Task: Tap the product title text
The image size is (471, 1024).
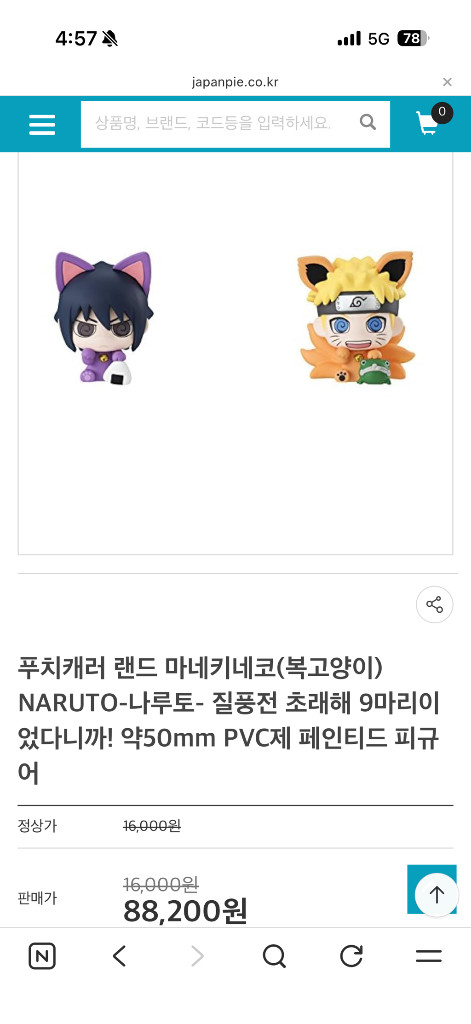Action: click(x=230, y=722)
